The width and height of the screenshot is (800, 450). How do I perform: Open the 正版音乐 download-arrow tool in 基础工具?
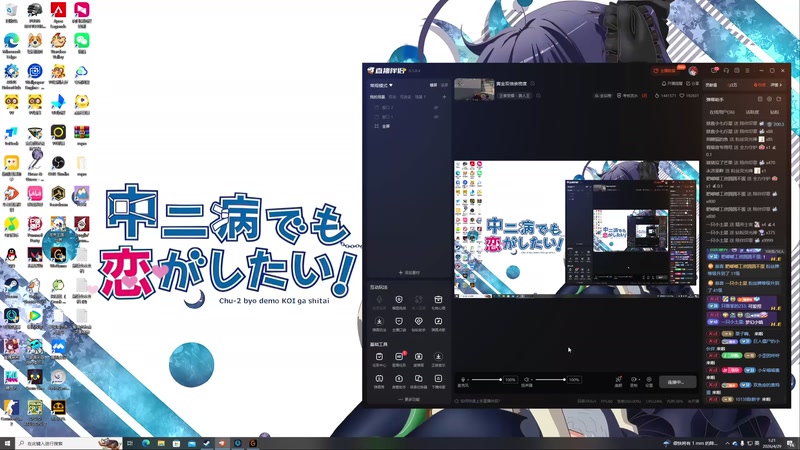click(x=438, y=358)
